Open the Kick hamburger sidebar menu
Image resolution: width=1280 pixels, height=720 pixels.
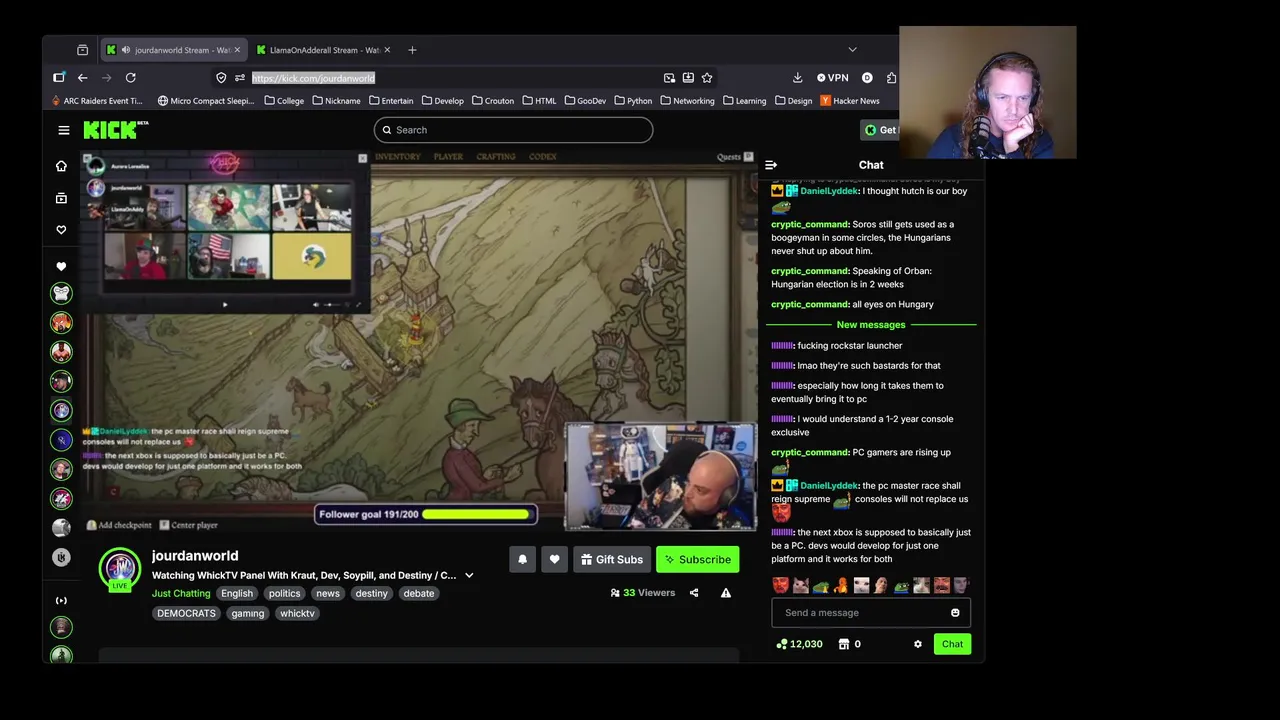[64, 130]
